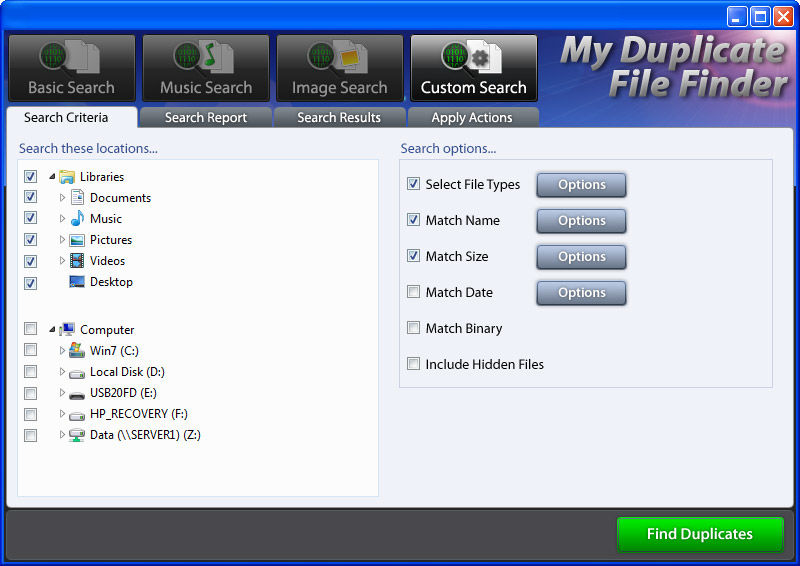Click the Desktop icon in tree
800x566 pixels.
[77, 282]
